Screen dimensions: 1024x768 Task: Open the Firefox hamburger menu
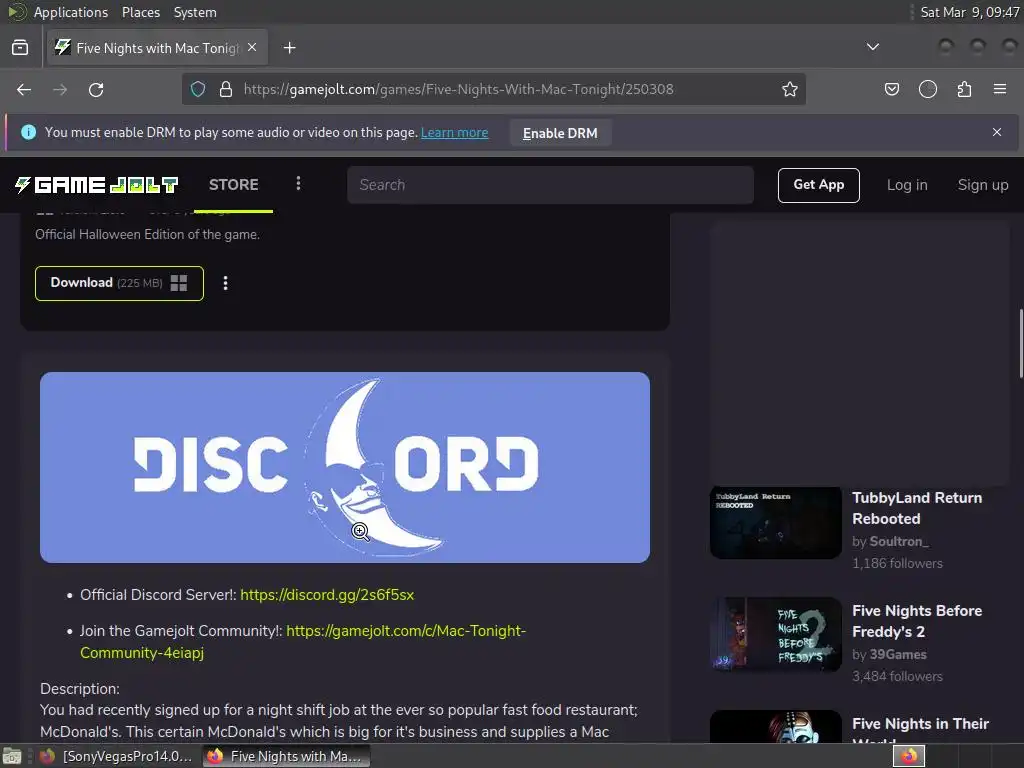click(1000, 89)
